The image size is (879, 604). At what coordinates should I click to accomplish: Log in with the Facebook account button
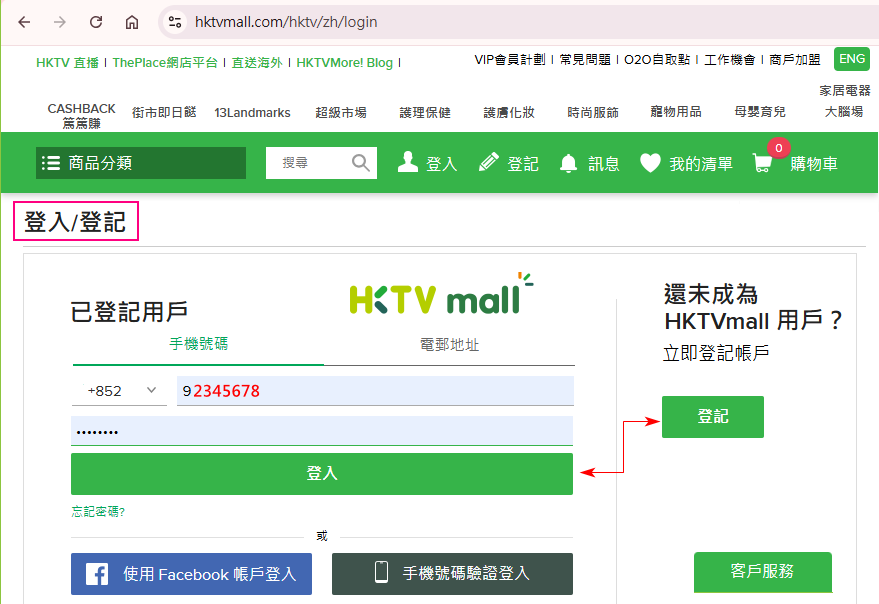point(191,574)
